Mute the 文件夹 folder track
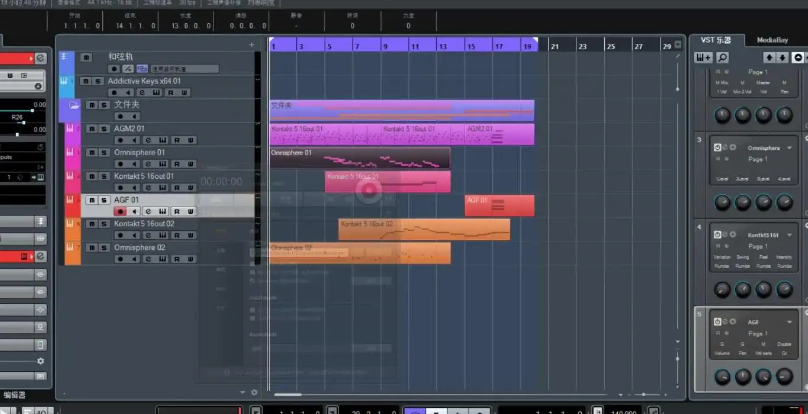Image resolution: width=808 pixels, height=414 pixels. [92, 105]
